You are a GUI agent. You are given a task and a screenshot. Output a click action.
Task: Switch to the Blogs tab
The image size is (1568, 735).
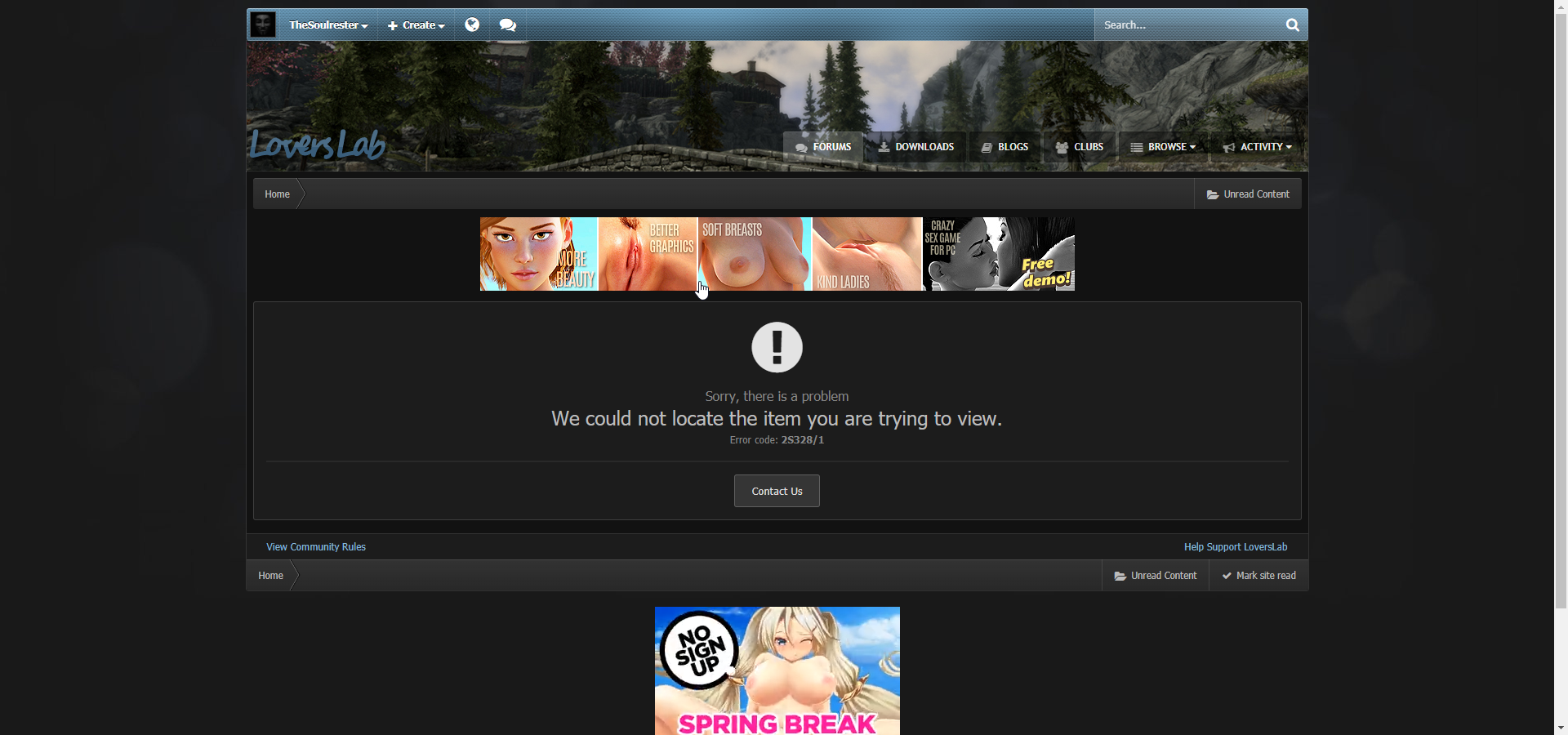tap(1005, 147)
